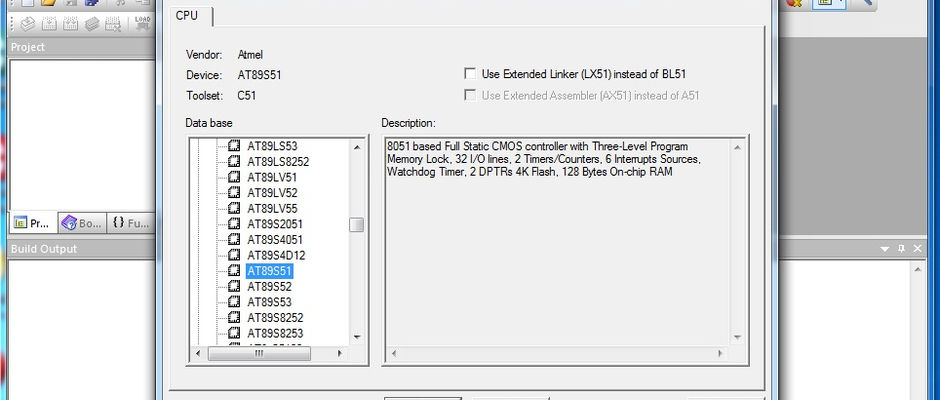
Task: Click the Description box scroll-right arrow
Action: (721, 354)
